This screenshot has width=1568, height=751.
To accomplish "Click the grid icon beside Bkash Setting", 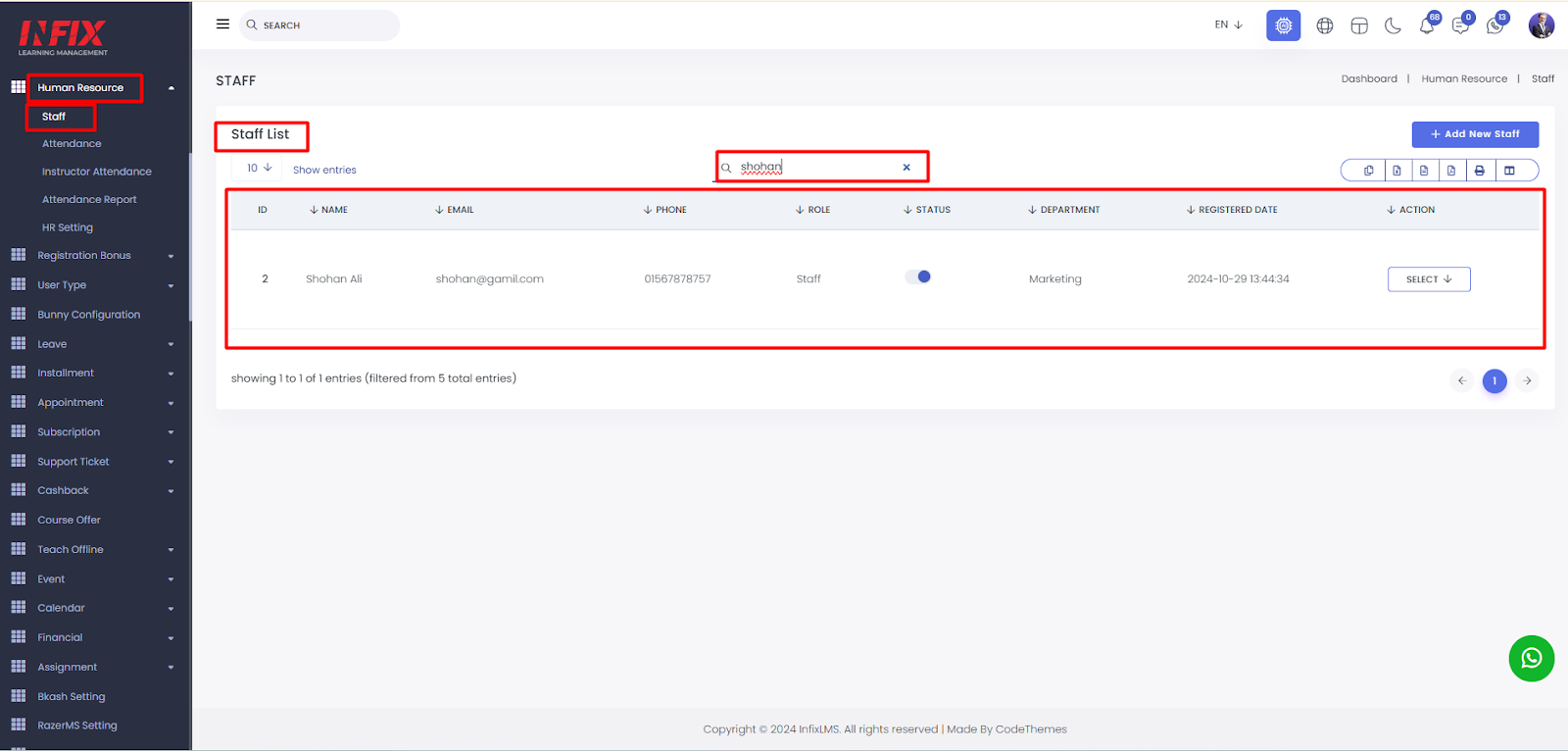I will (19, 696).
